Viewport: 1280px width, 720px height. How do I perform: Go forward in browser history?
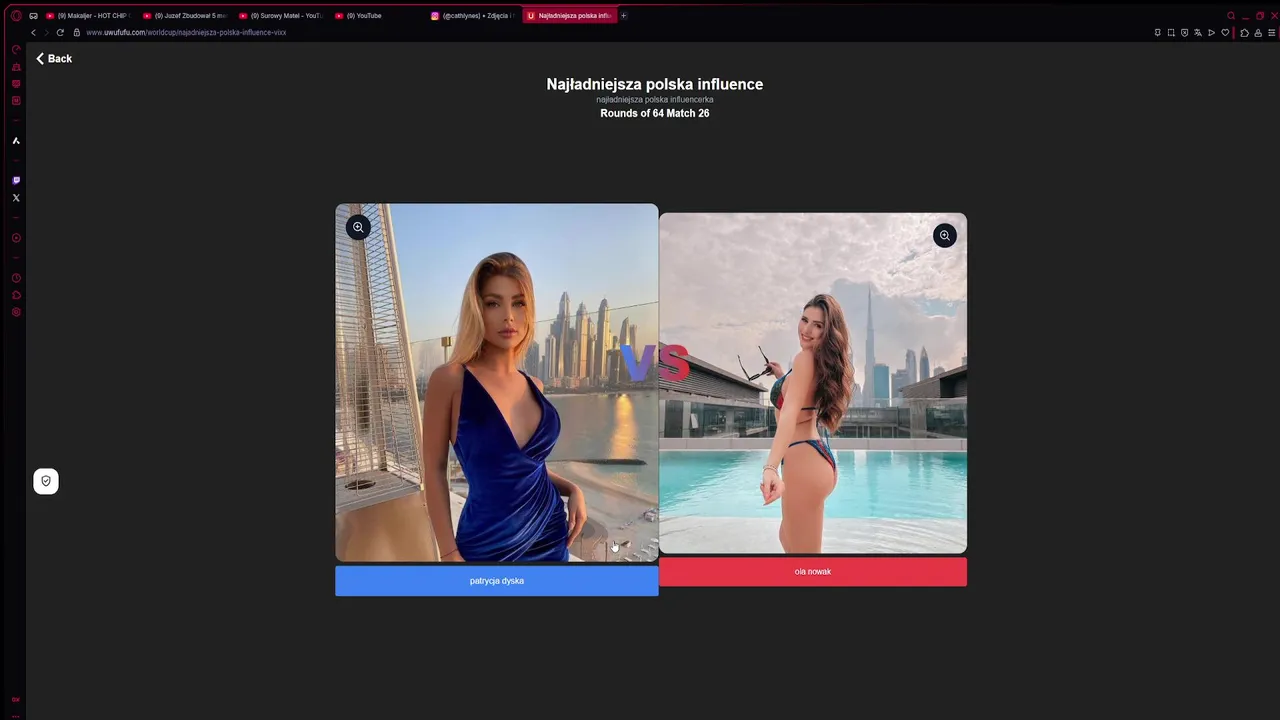coord(46,32)
